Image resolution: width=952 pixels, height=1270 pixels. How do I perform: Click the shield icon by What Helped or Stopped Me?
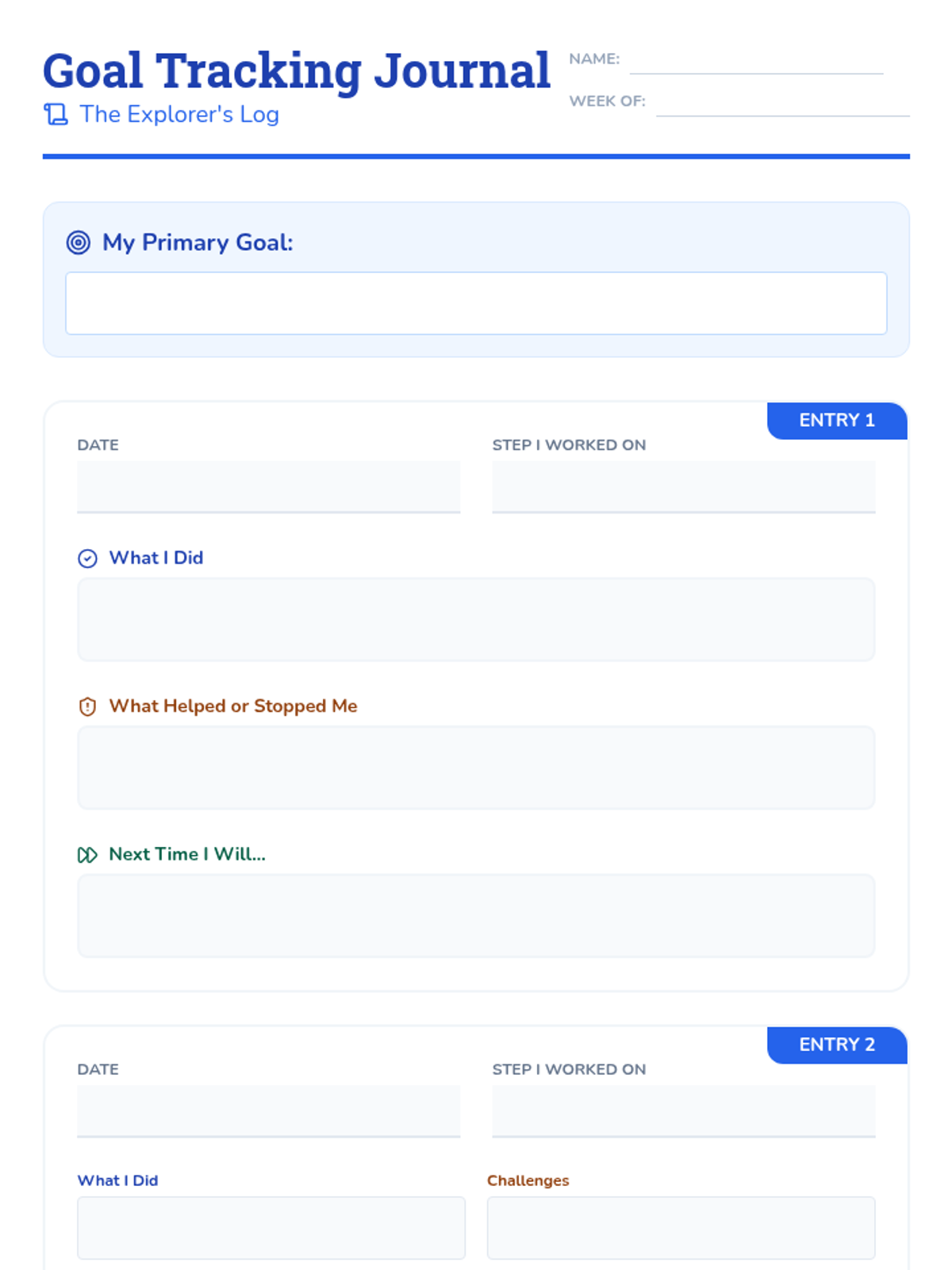87,706
